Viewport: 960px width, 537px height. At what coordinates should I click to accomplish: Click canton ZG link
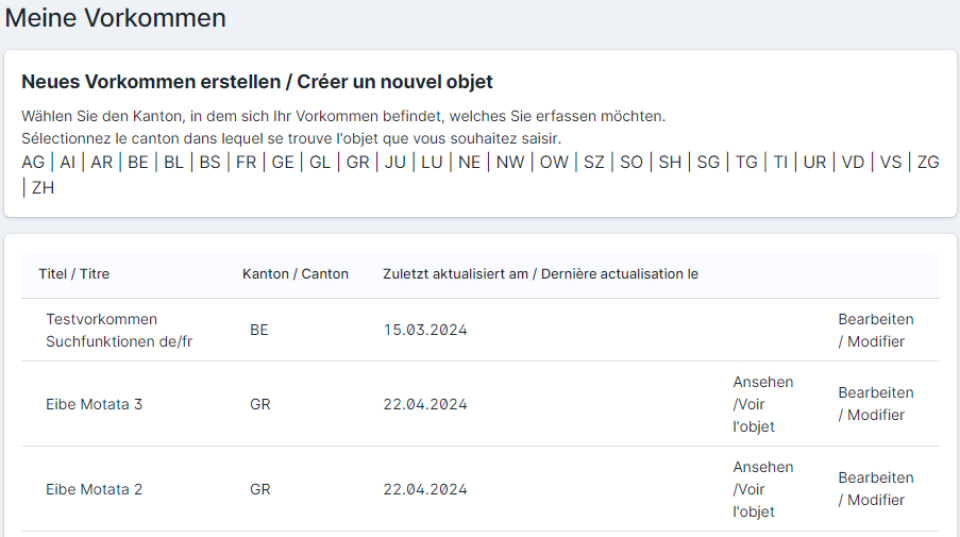(928, 162)
